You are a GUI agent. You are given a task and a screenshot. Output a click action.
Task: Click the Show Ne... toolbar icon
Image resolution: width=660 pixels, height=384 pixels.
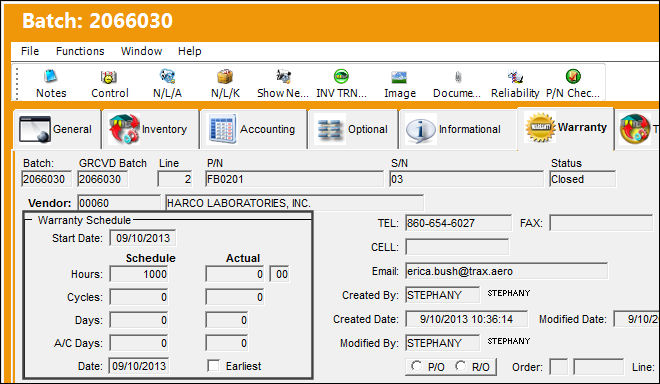(x=283, y=77)
